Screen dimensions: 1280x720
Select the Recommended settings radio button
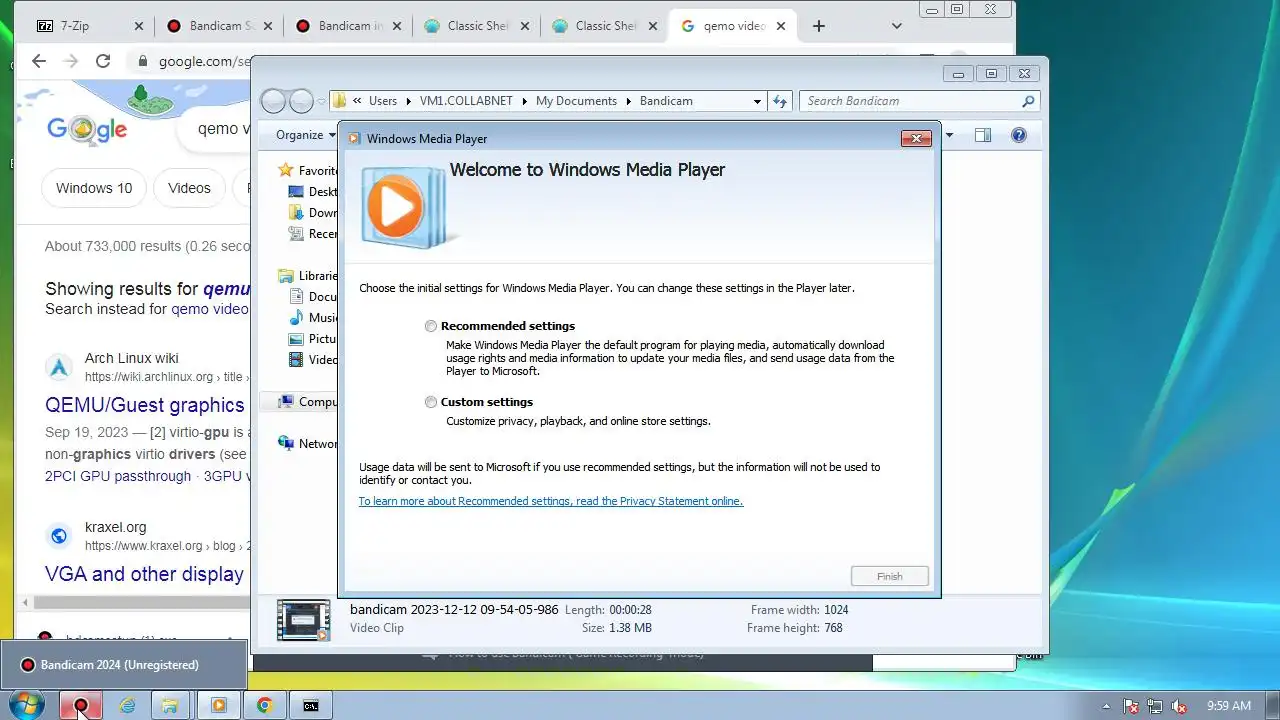pos(431,326)
